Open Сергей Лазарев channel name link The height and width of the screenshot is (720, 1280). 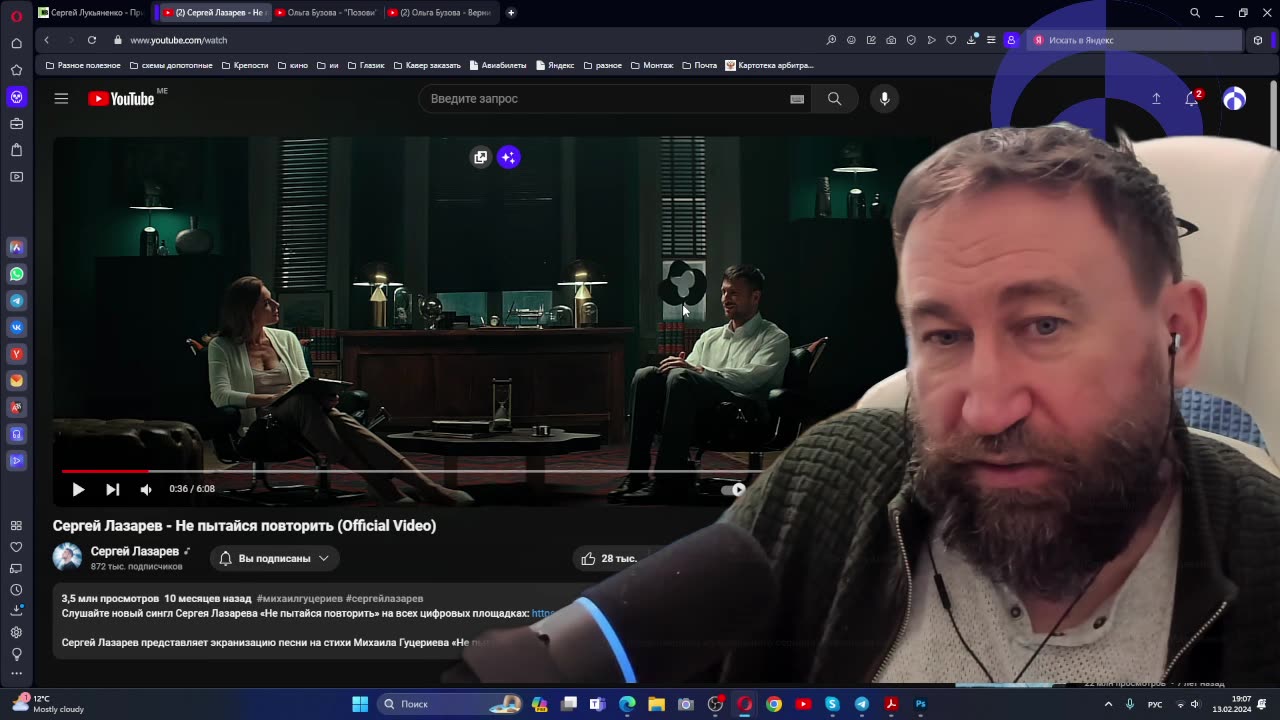(x=134, y=551)
